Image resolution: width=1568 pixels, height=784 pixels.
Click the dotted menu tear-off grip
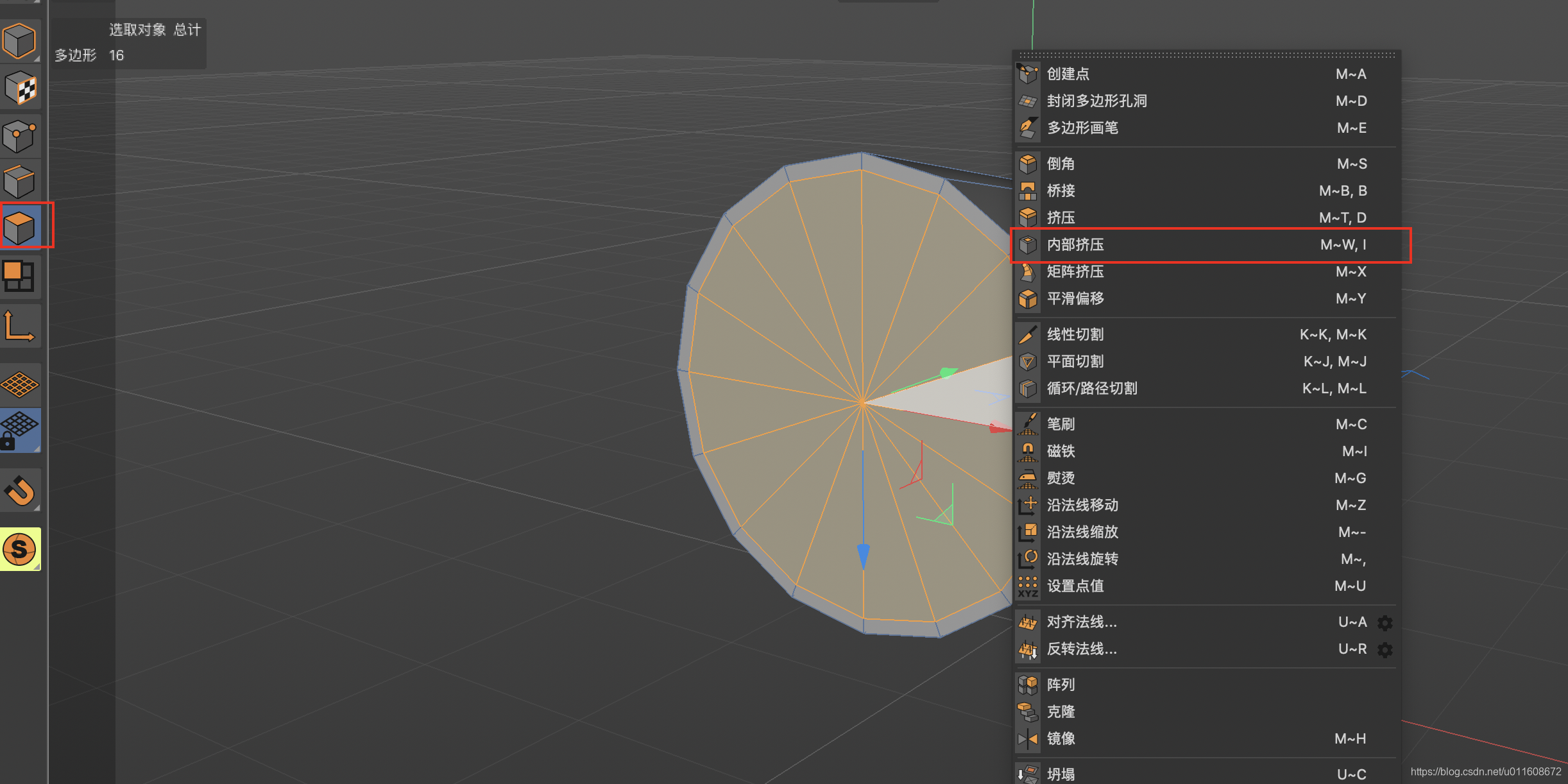click(x=1206, y=55)
